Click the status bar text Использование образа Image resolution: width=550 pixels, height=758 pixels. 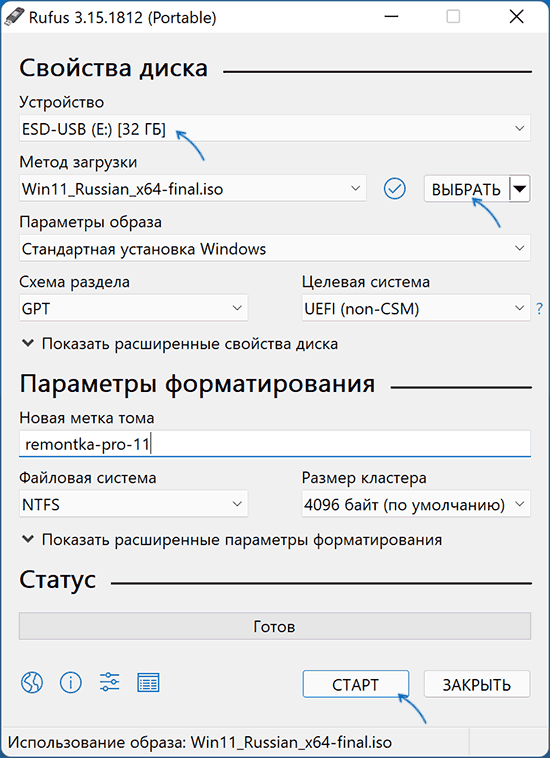pyautogui.click(x=200, y=742)
